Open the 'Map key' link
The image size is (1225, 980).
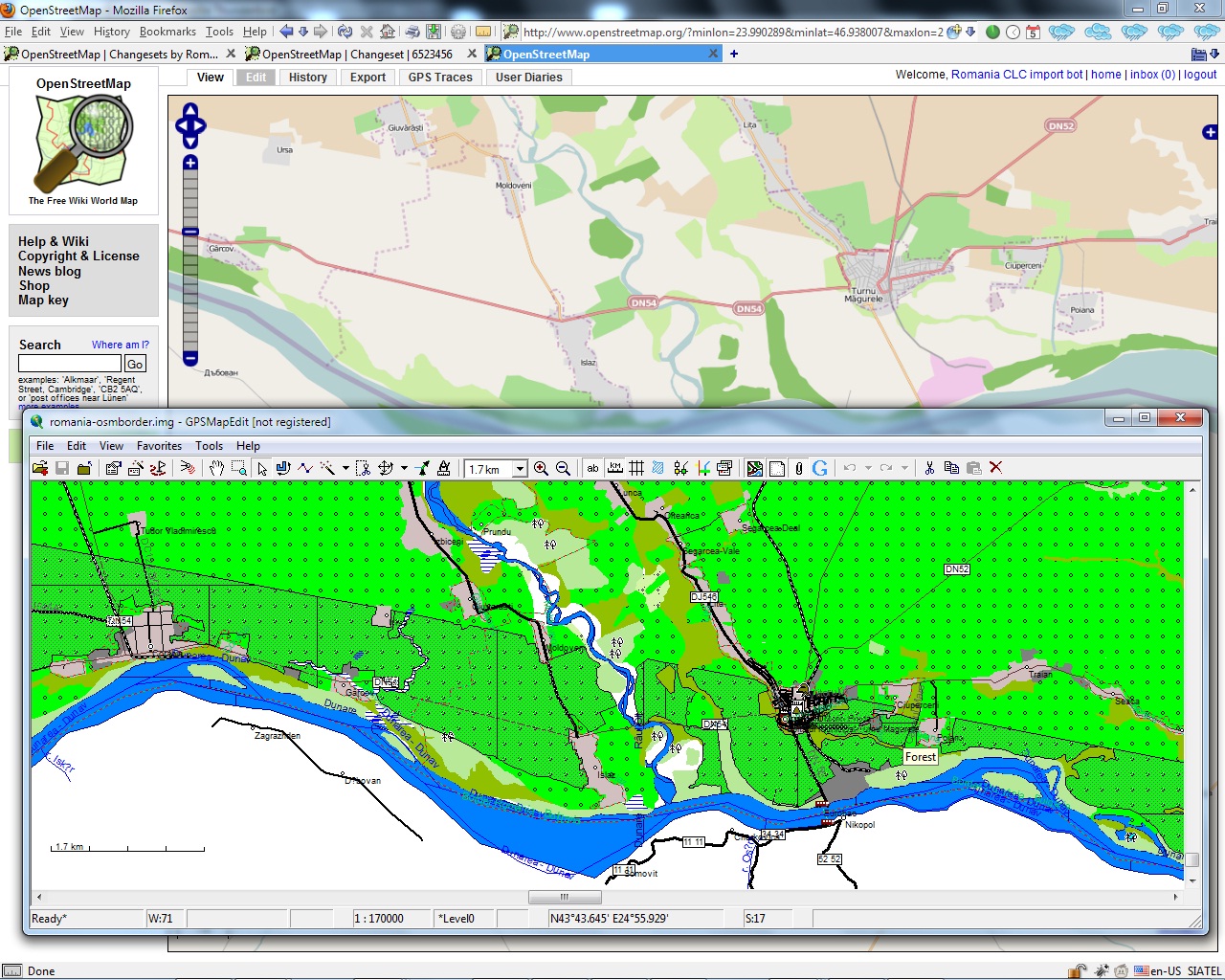pyautogui.click(x=43, y=301)
